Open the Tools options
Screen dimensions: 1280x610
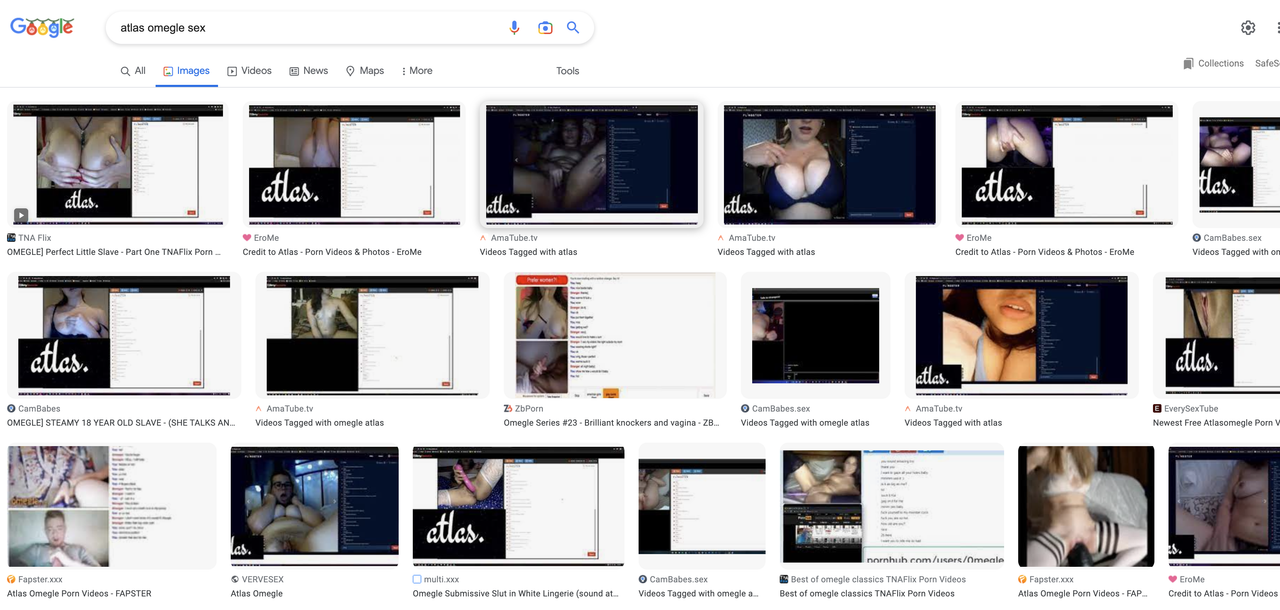click(x=568, y=71)
